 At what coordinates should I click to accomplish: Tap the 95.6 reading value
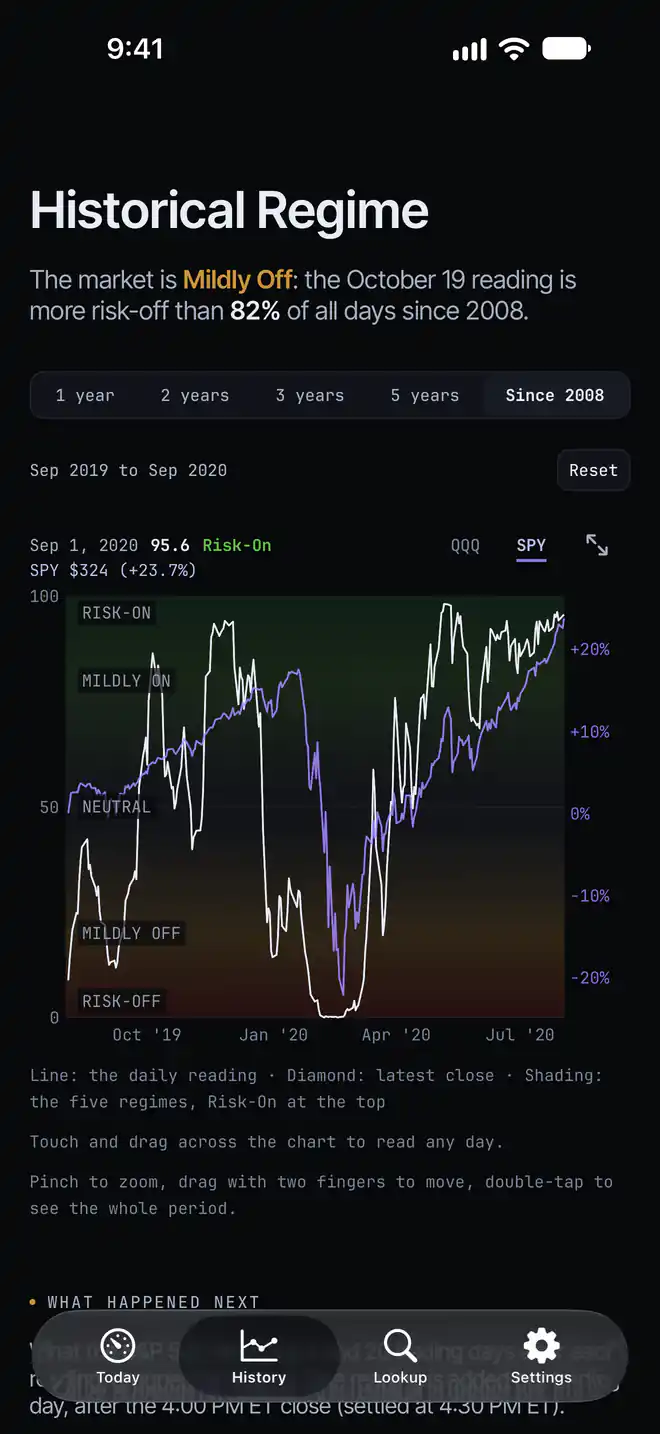[x=171, y=546]
